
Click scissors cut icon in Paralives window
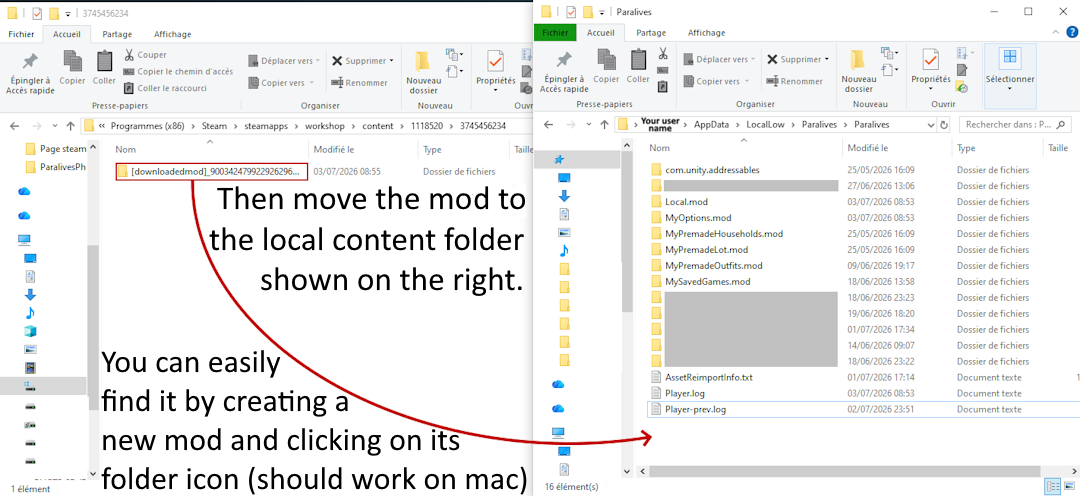[663, 53]
